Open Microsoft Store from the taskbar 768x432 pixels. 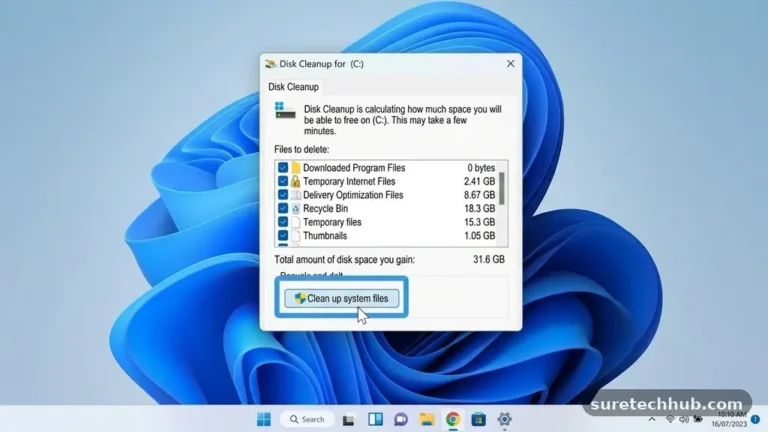point(479,419)
